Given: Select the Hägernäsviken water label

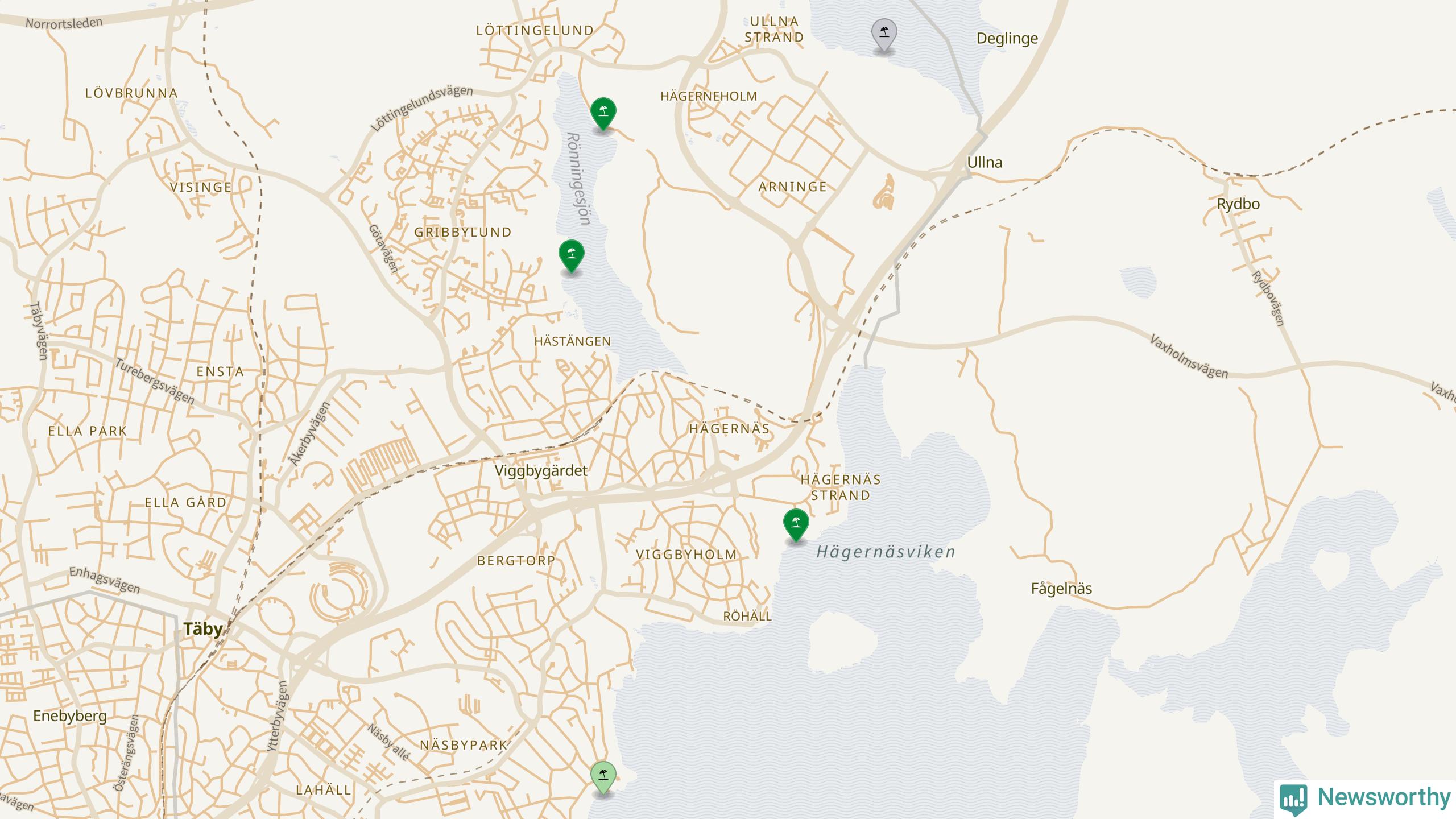Looking at the screenshot, I should click(886, 552).
